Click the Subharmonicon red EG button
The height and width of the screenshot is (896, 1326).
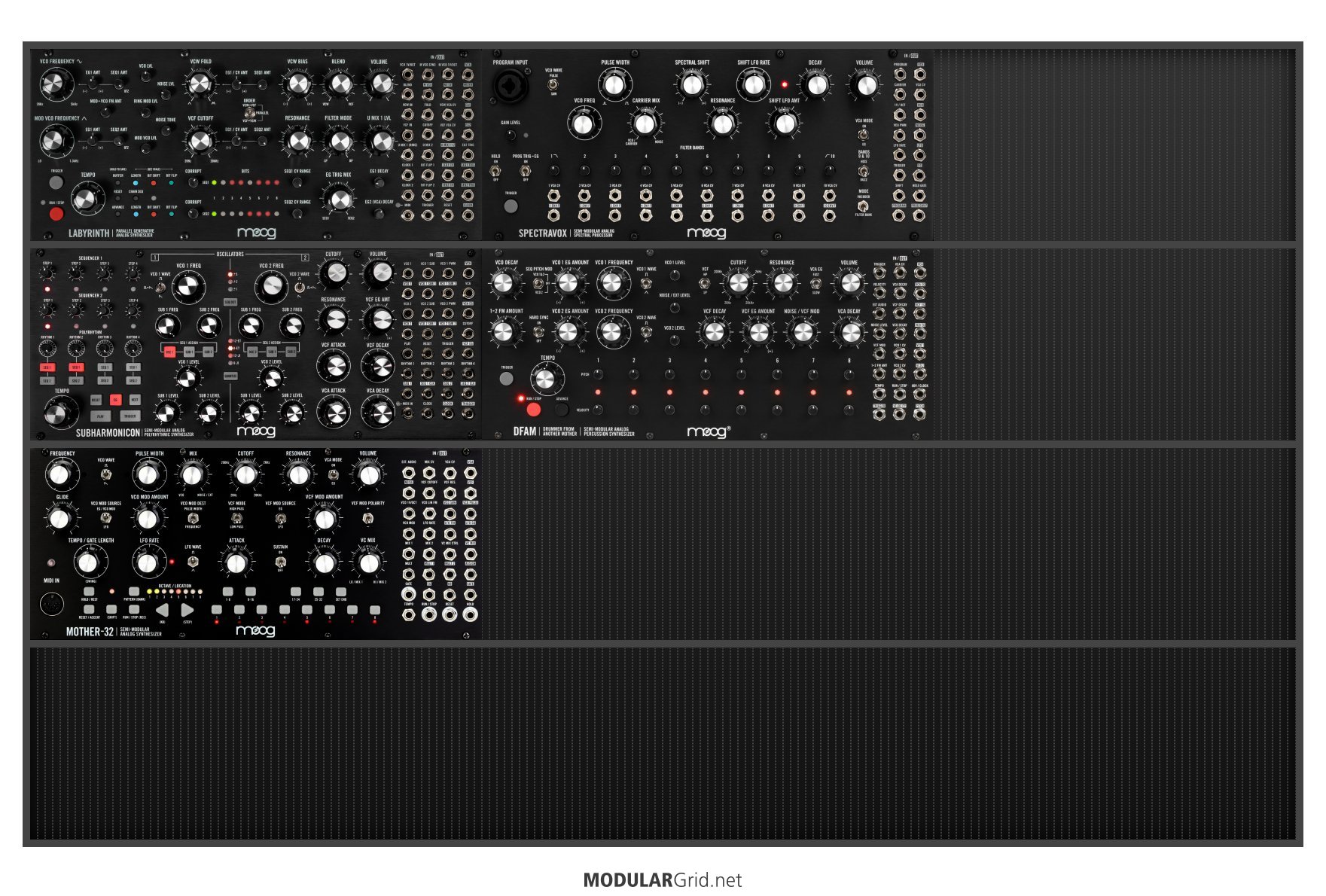(115, 400)
